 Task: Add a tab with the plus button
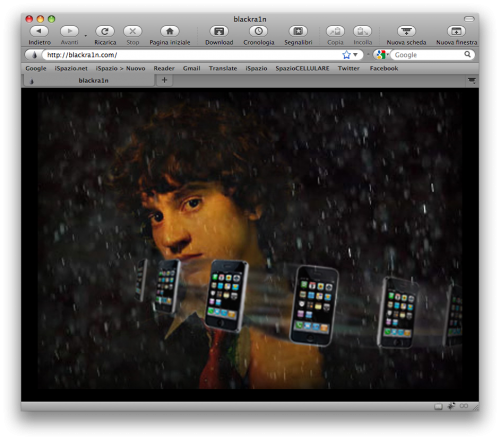(x=164, y=80)
